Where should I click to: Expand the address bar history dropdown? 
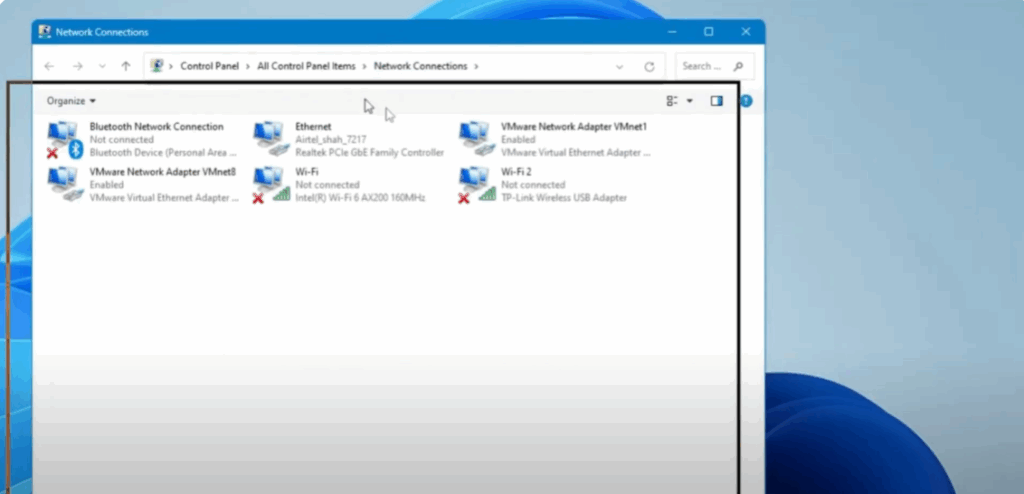pyautogui.click(x=619, y=67)
